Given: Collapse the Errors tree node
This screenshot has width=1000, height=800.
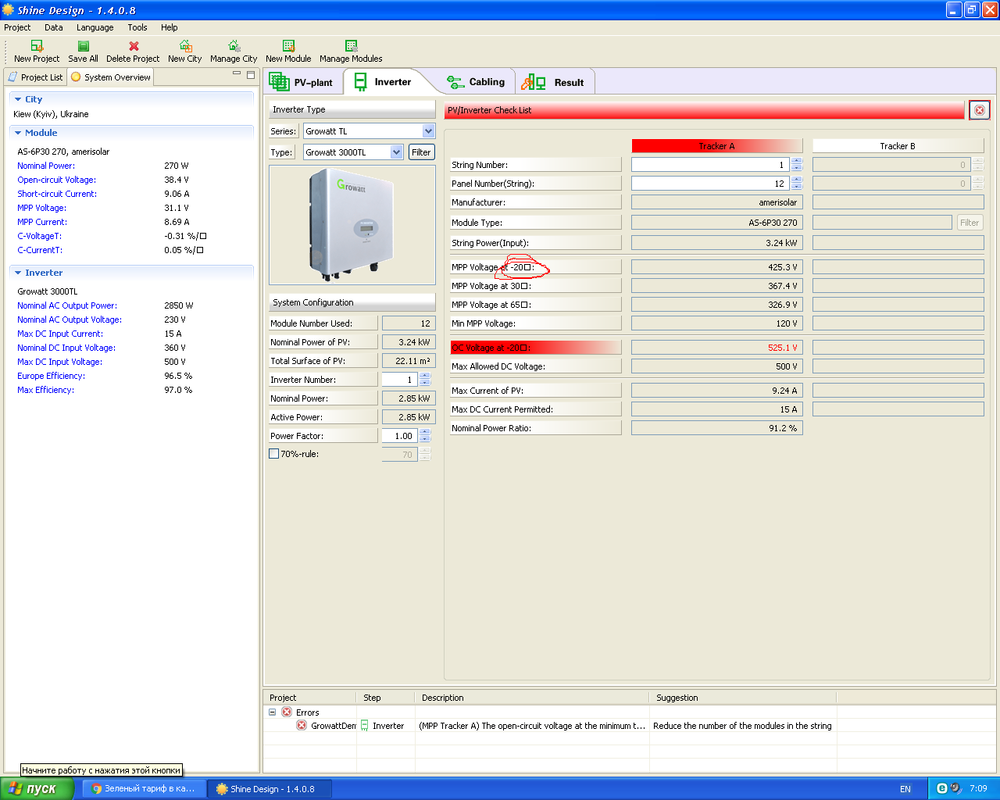Looking at the screenshot, I should tap(272, 712).
